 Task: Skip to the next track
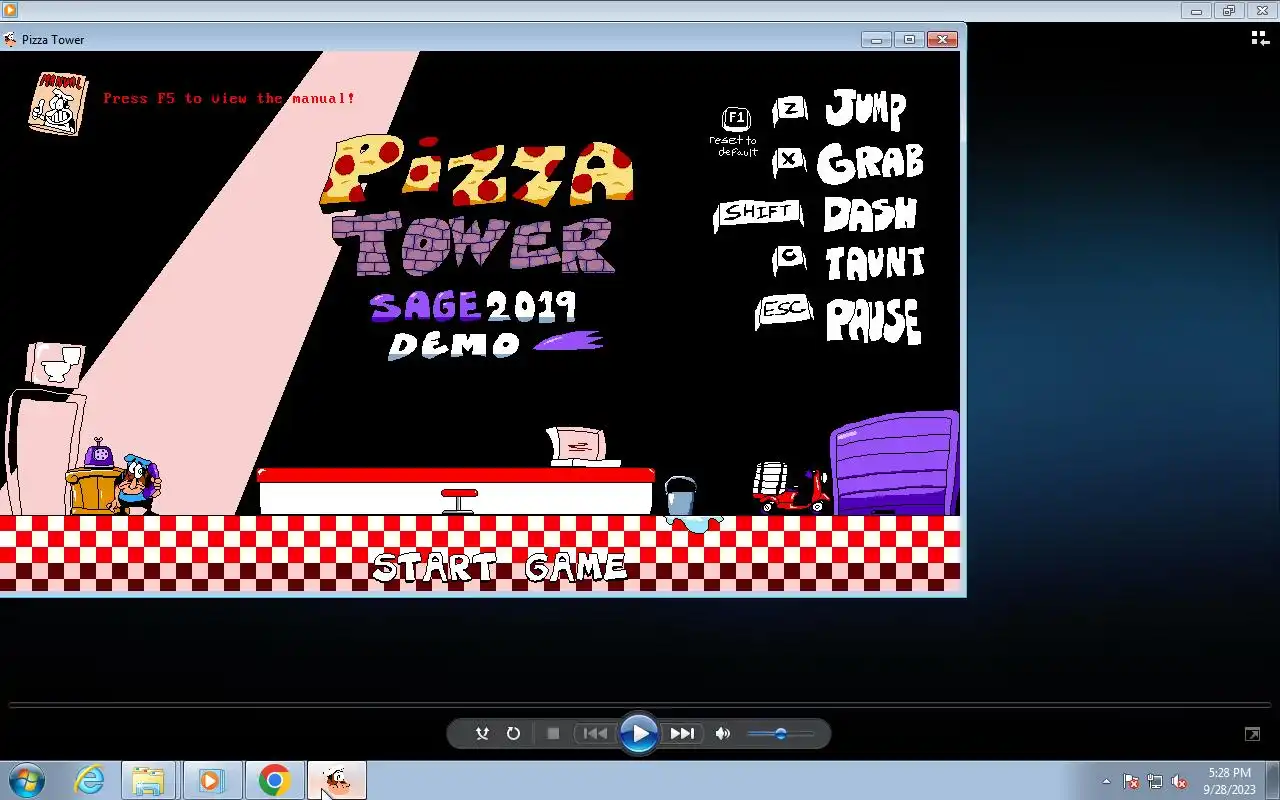(x=682, y=734)
